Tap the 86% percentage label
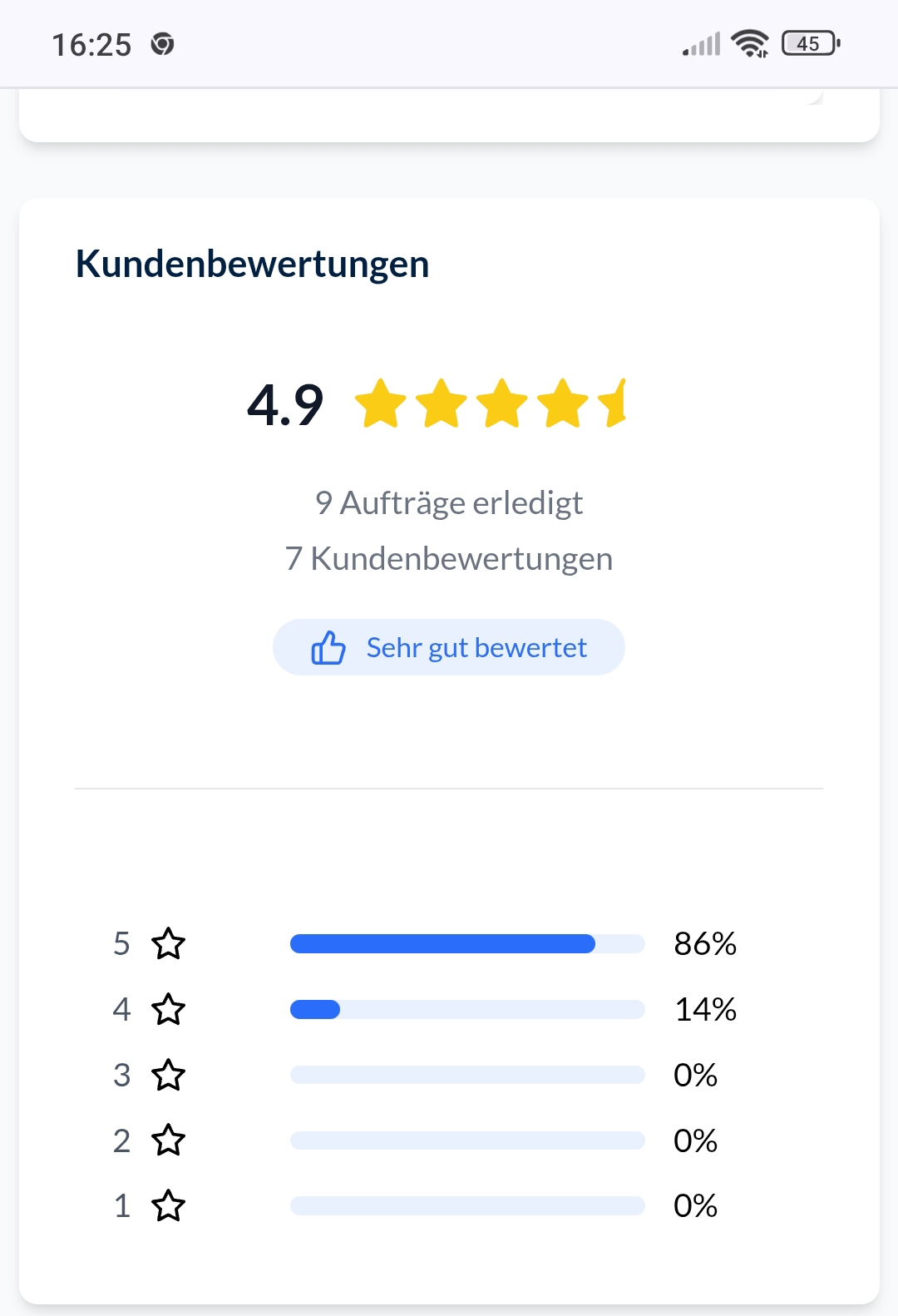The height and width of the screenshot is (1316, 898). (705, 944)
